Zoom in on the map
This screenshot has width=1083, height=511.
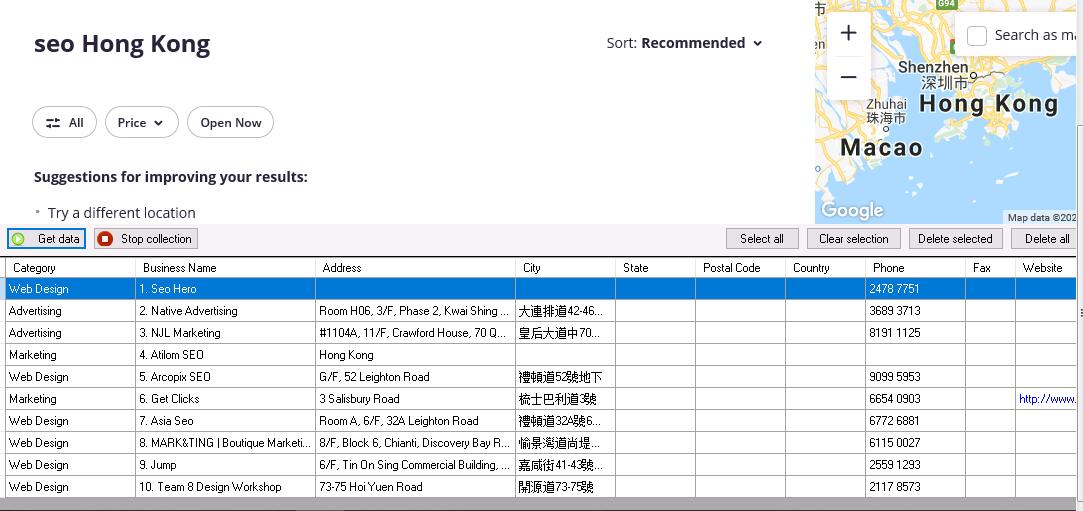tap(848, 32)
